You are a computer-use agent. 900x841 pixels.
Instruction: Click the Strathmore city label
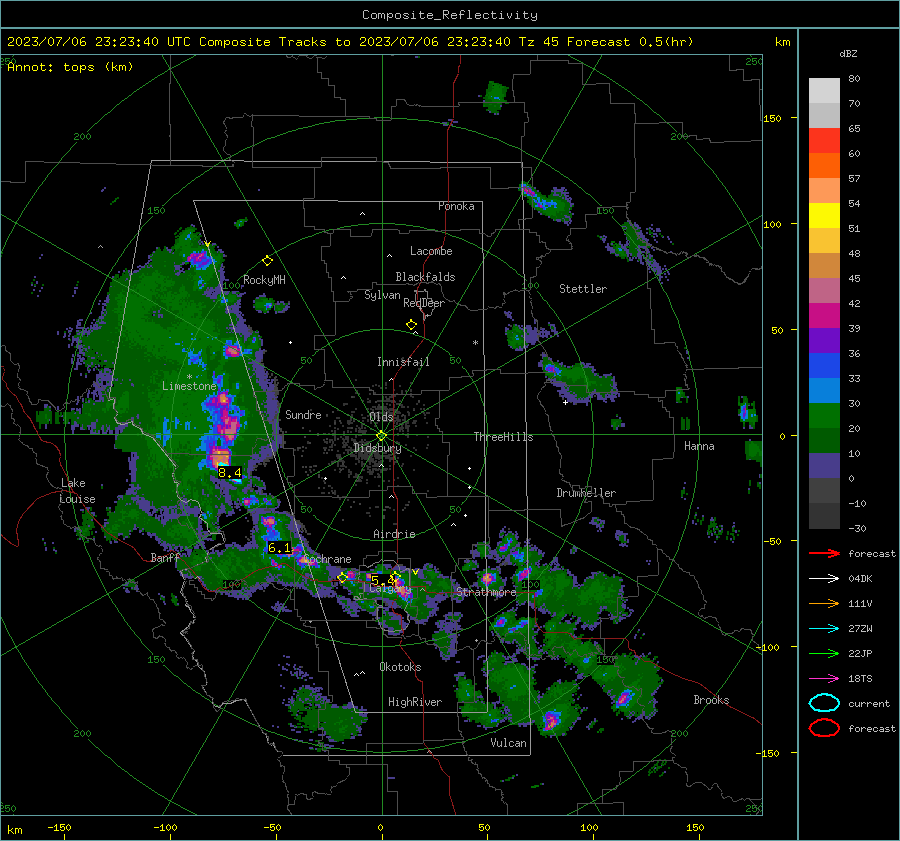pos(486,591)
